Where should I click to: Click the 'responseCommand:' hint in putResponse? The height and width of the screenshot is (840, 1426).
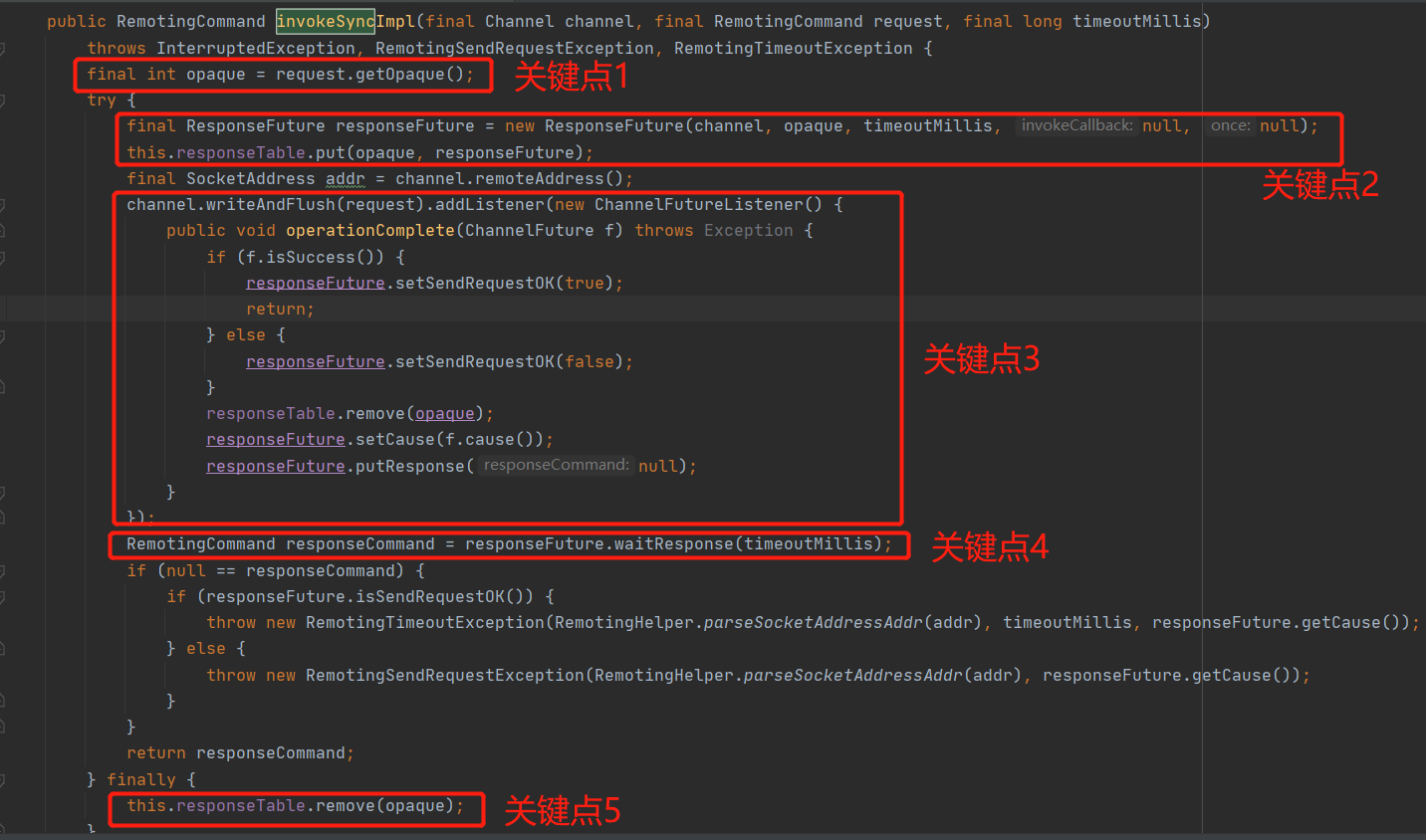556,465
